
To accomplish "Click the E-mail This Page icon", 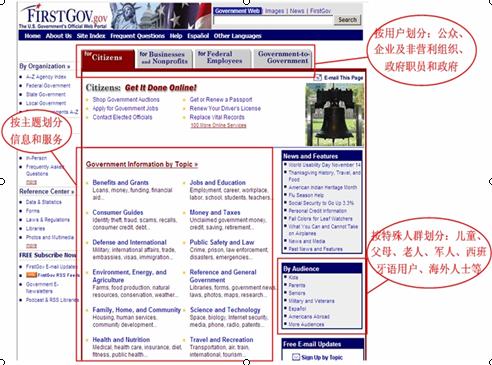I will 318,77.
